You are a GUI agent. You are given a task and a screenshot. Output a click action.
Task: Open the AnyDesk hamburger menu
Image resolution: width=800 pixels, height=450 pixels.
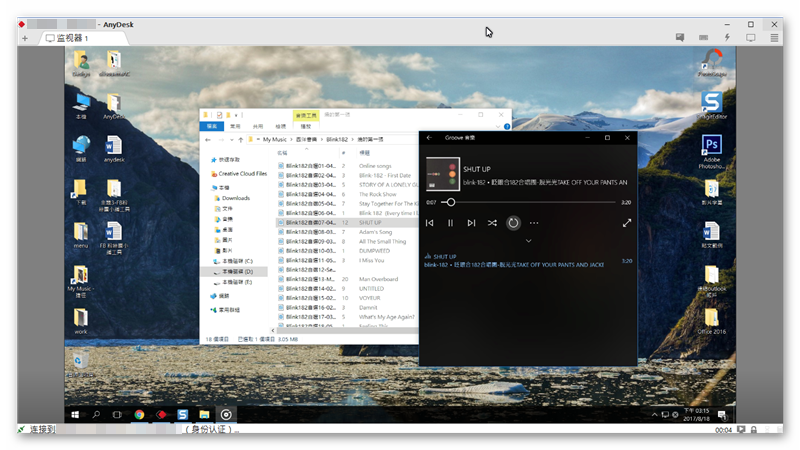[774, 37]
